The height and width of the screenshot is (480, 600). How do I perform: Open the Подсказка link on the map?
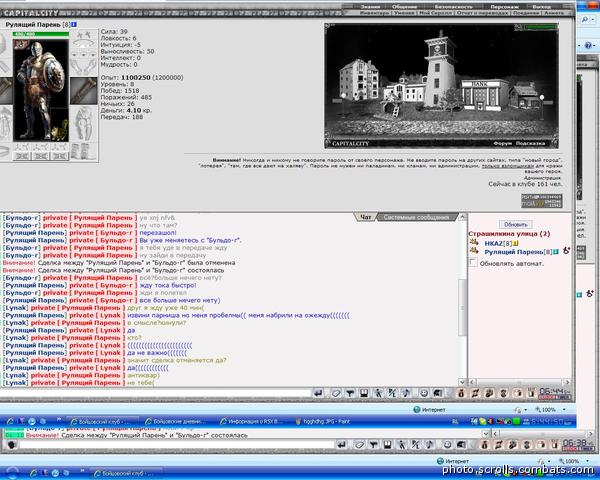[x=530, y=143]
